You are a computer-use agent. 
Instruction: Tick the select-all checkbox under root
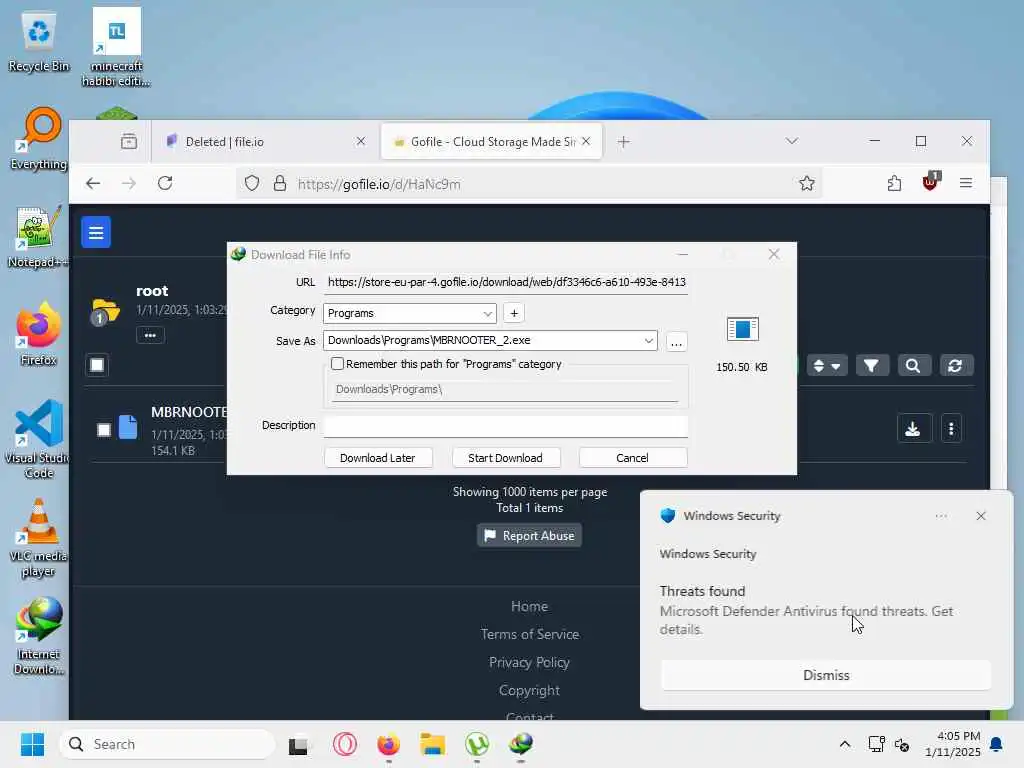[97, 365]
